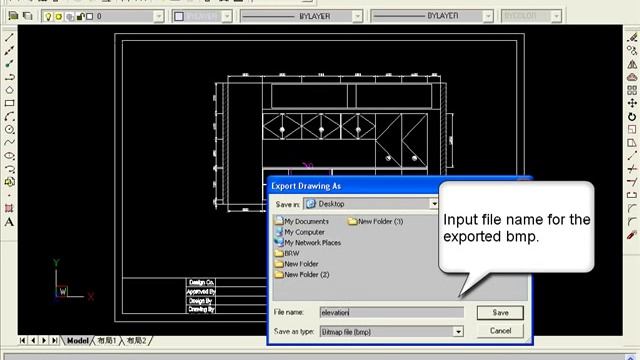This screenshot has width=640, height=360.
Task: Click the Layer Previous icon
Action: [28, 16]
